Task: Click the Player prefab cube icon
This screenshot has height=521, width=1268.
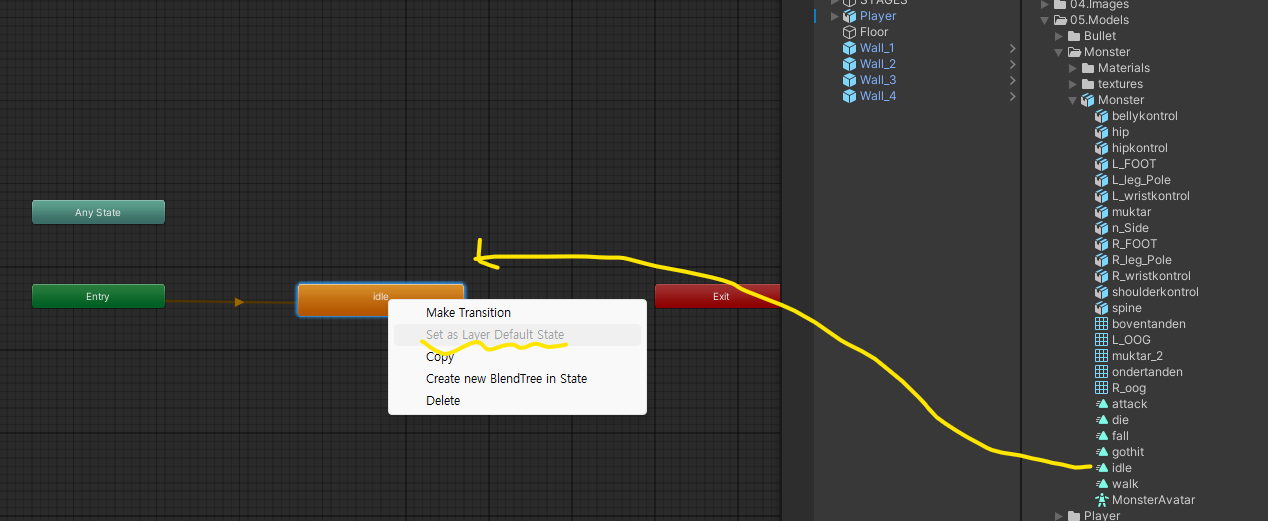Action: (x=849, y=16)
